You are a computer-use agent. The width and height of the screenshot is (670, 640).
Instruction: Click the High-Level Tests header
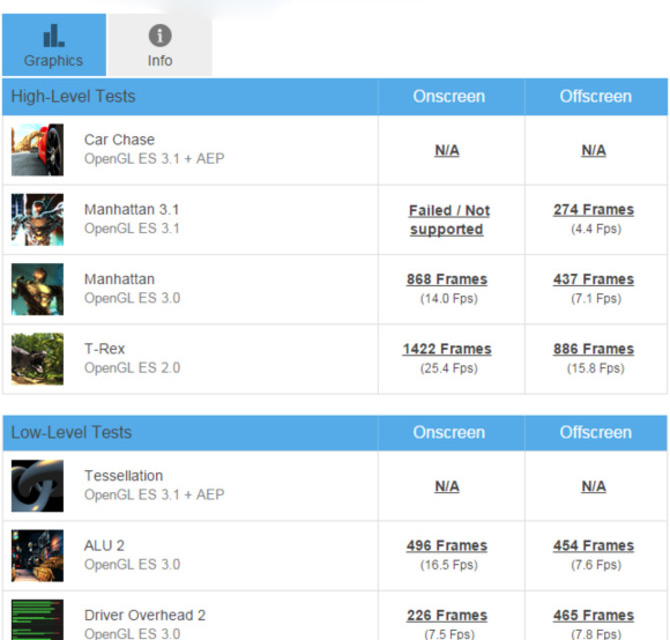pyautogui.click(x=73, y=97)
